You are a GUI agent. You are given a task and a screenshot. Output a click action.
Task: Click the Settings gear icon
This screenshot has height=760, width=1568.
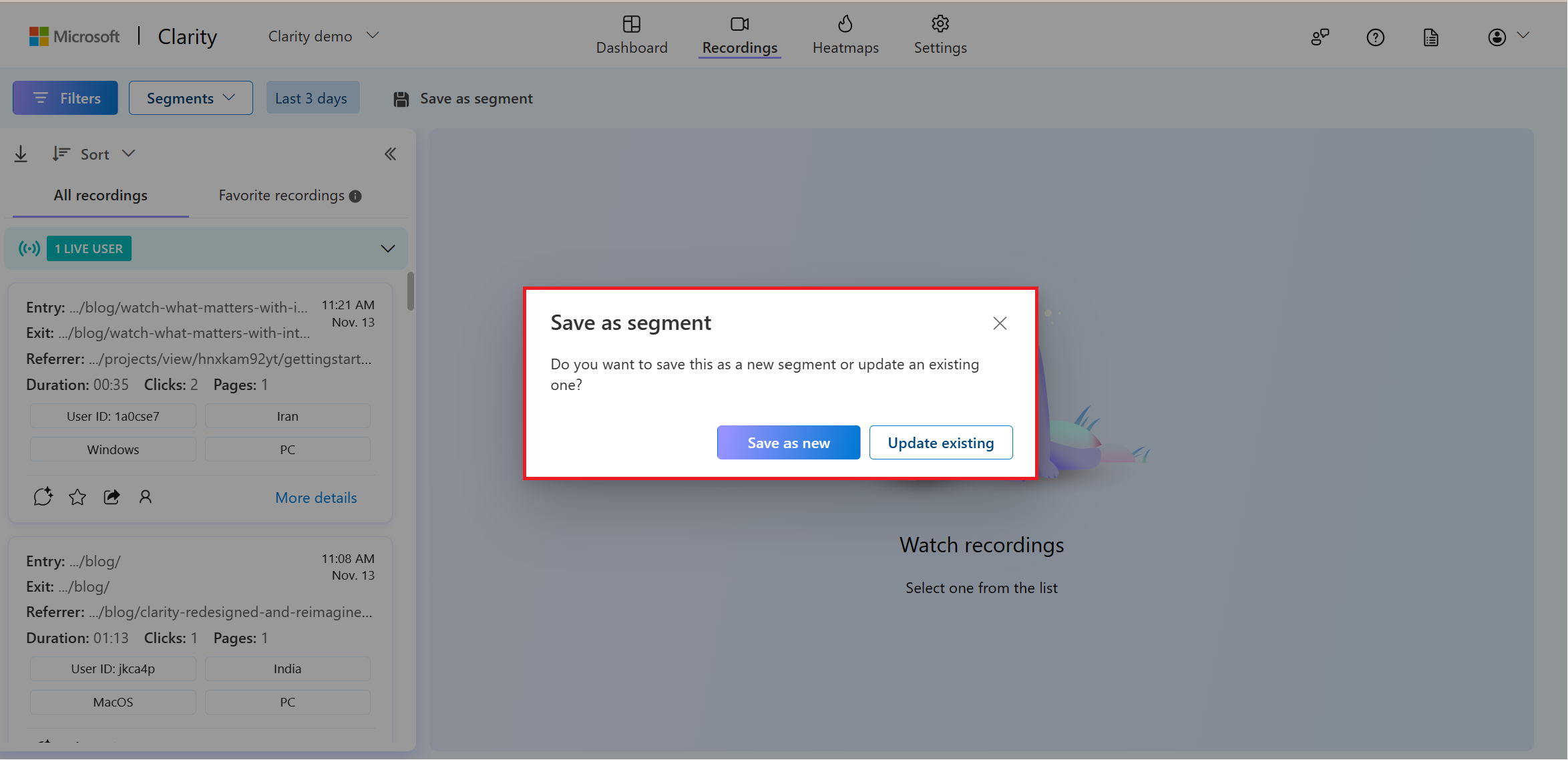[940, 24]
